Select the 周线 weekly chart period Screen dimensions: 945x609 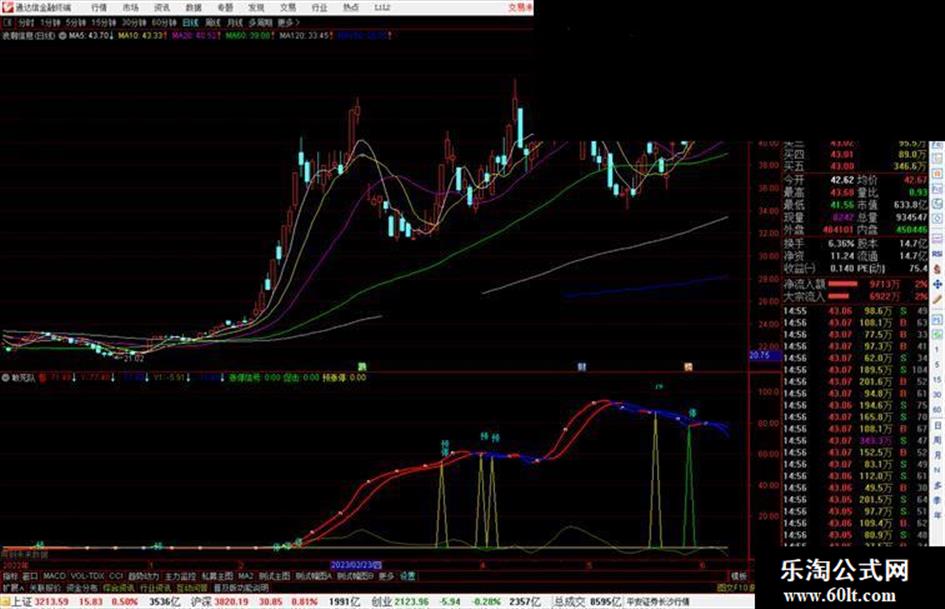coord(213,22)
